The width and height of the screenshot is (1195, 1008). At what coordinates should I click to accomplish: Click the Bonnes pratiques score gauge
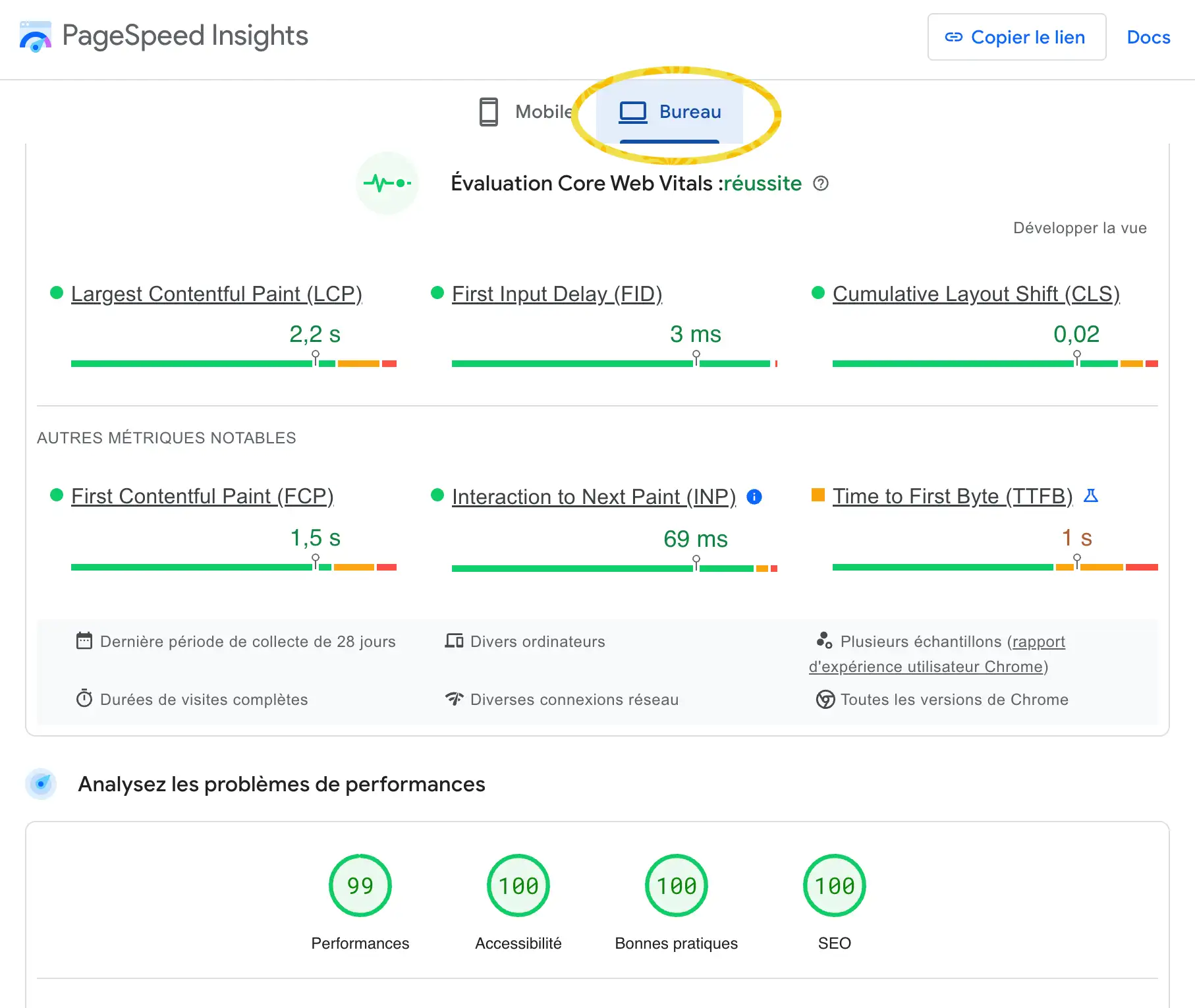click(x=677, y=885)
